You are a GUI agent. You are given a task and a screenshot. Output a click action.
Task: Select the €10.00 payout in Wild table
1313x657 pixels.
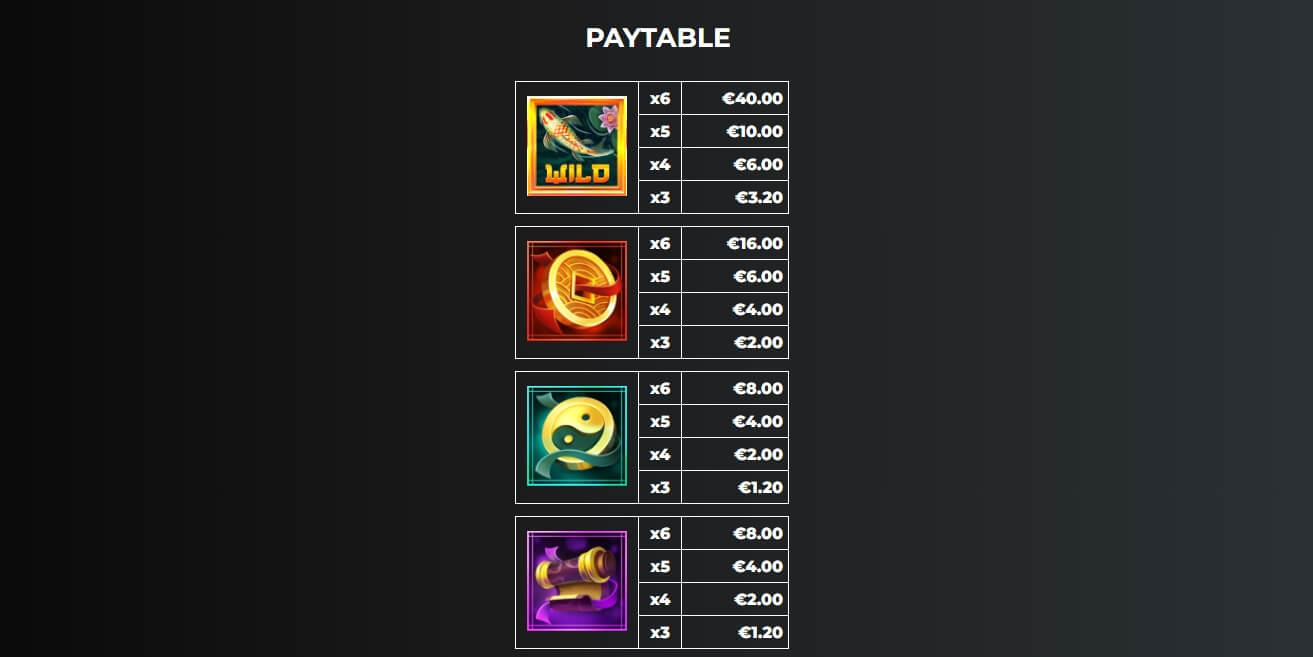point(754,131)
